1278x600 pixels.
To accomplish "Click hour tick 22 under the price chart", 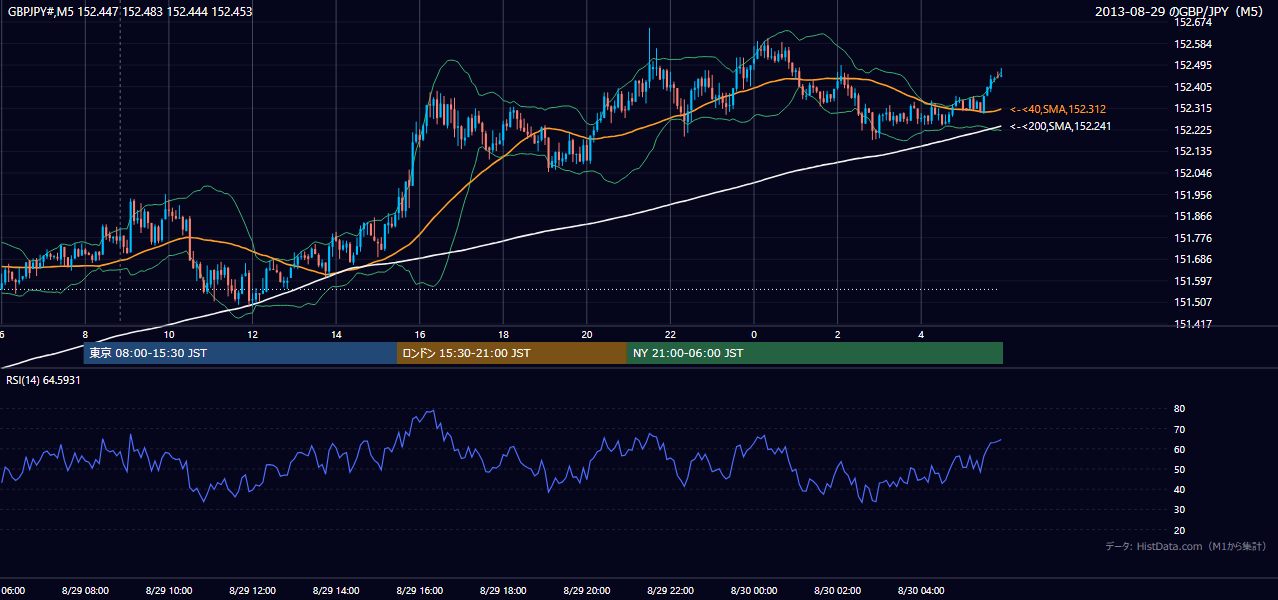I will click(x=670, y=334).
